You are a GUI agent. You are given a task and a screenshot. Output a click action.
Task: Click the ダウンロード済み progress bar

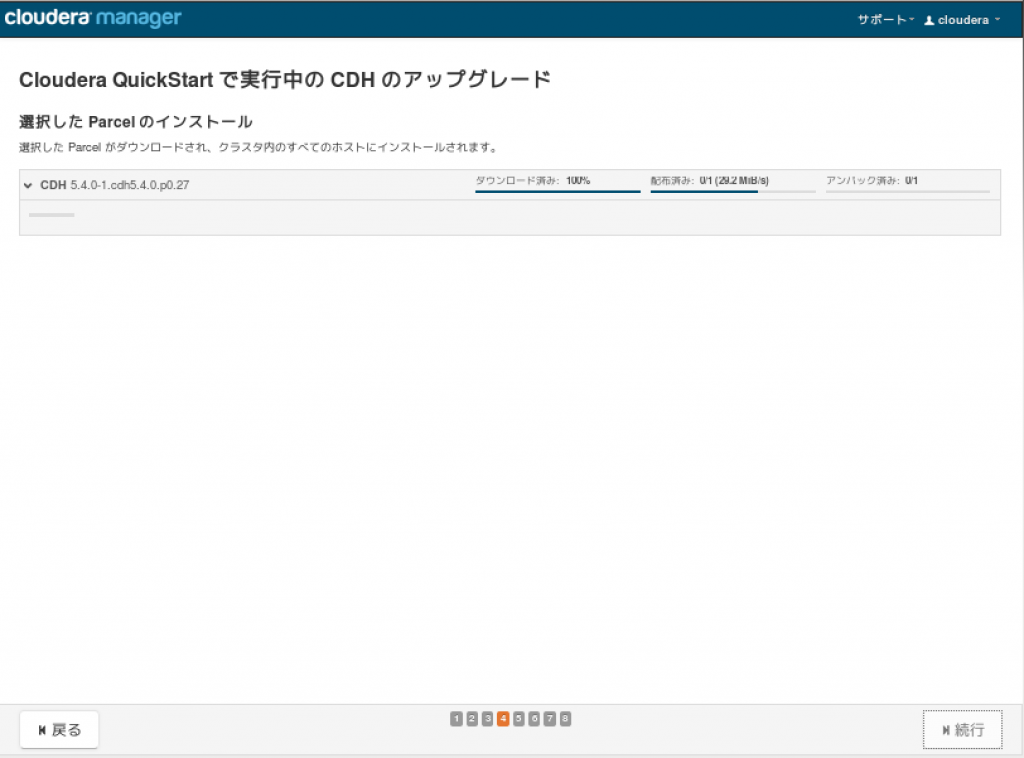pyautogui.click(x=557, y=191)
